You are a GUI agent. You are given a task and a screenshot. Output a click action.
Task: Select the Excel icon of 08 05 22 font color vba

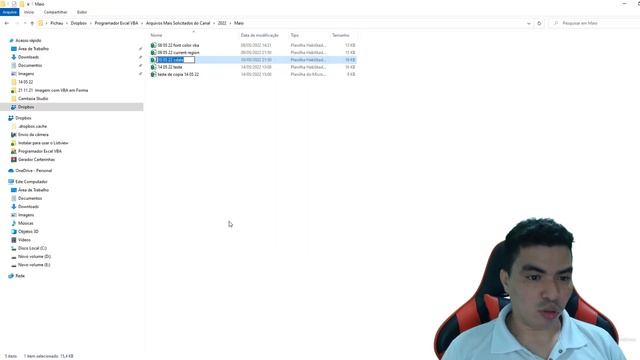click(x=153, y=45)
